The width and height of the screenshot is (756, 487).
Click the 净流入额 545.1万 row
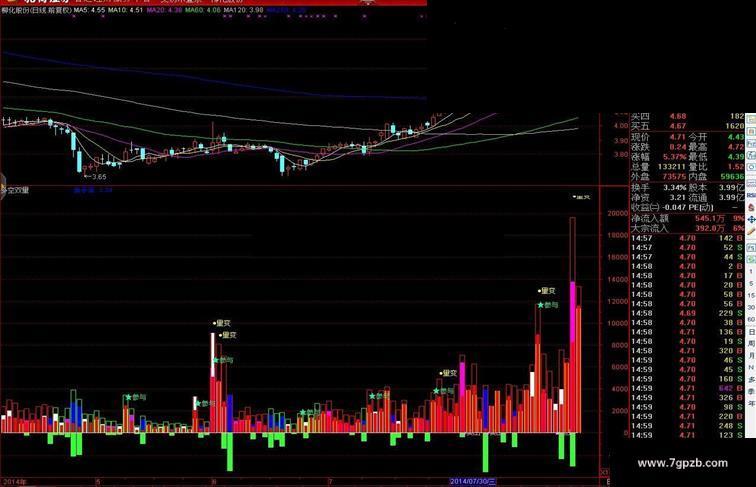[x=688, y=218]
